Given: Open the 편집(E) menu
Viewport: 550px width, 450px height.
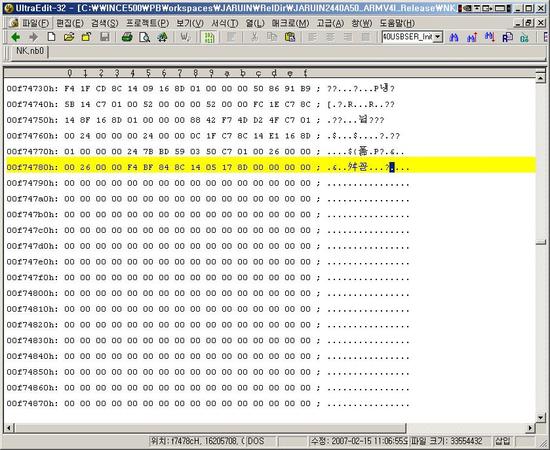Looking at the screenshot, I should [x=70, y=23].
